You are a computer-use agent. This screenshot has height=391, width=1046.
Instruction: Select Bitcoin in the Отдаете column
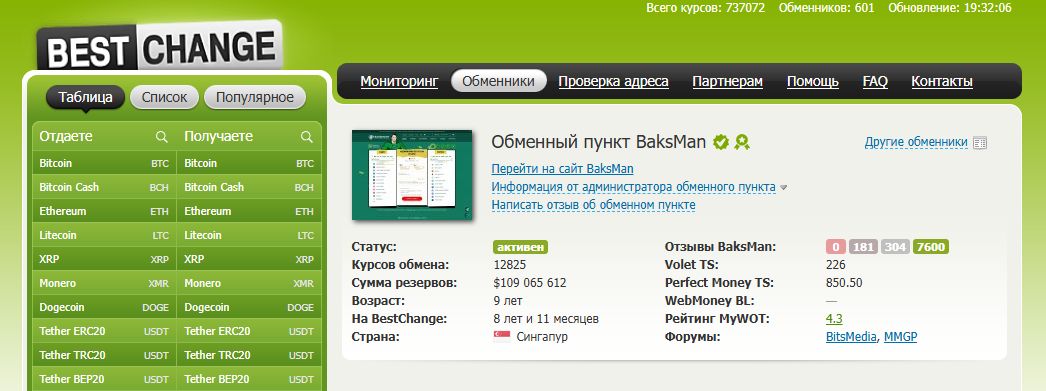click(x=104, y=163)
